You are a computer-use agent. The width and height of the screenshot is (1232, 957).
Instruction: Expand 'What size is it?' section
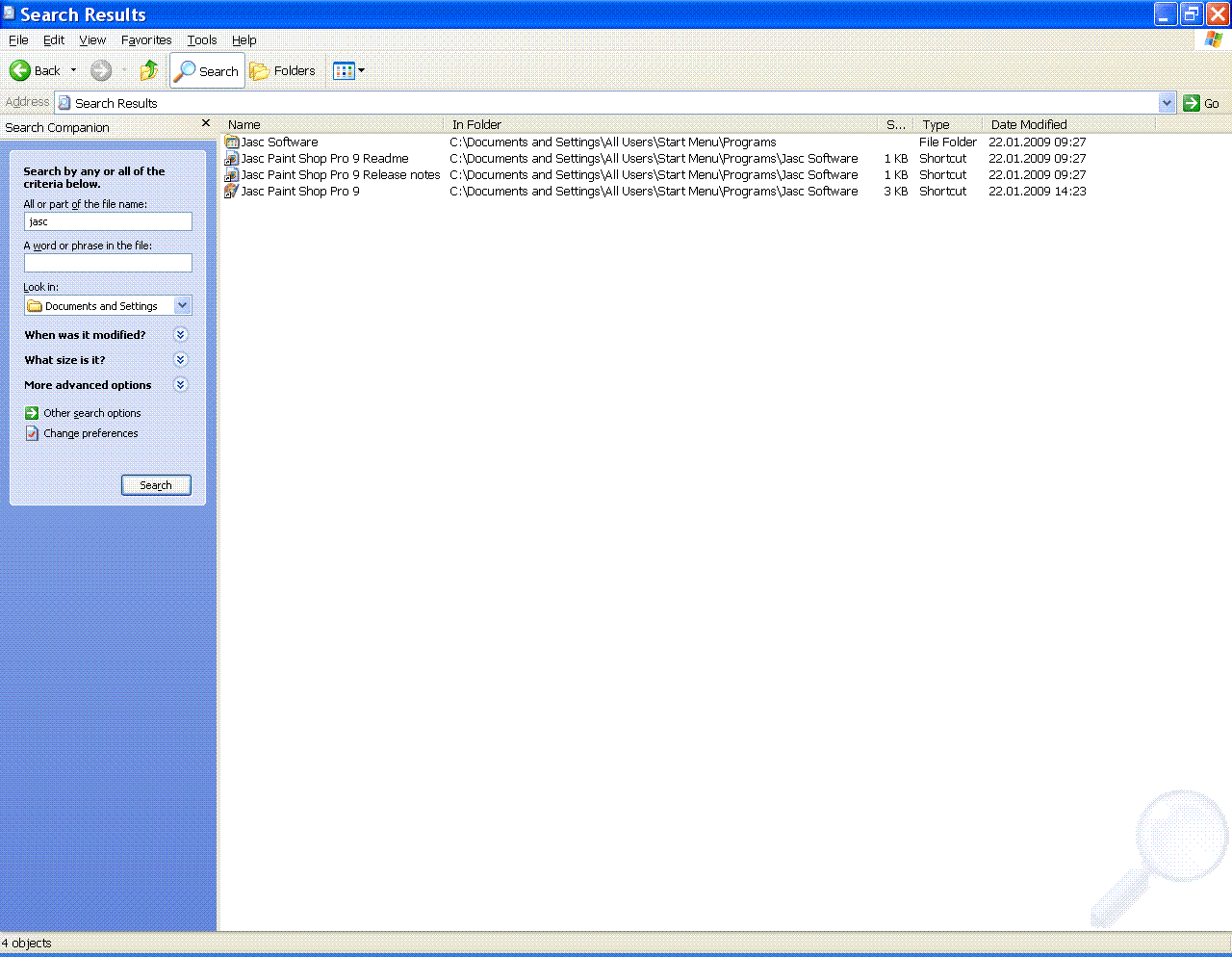180,360
